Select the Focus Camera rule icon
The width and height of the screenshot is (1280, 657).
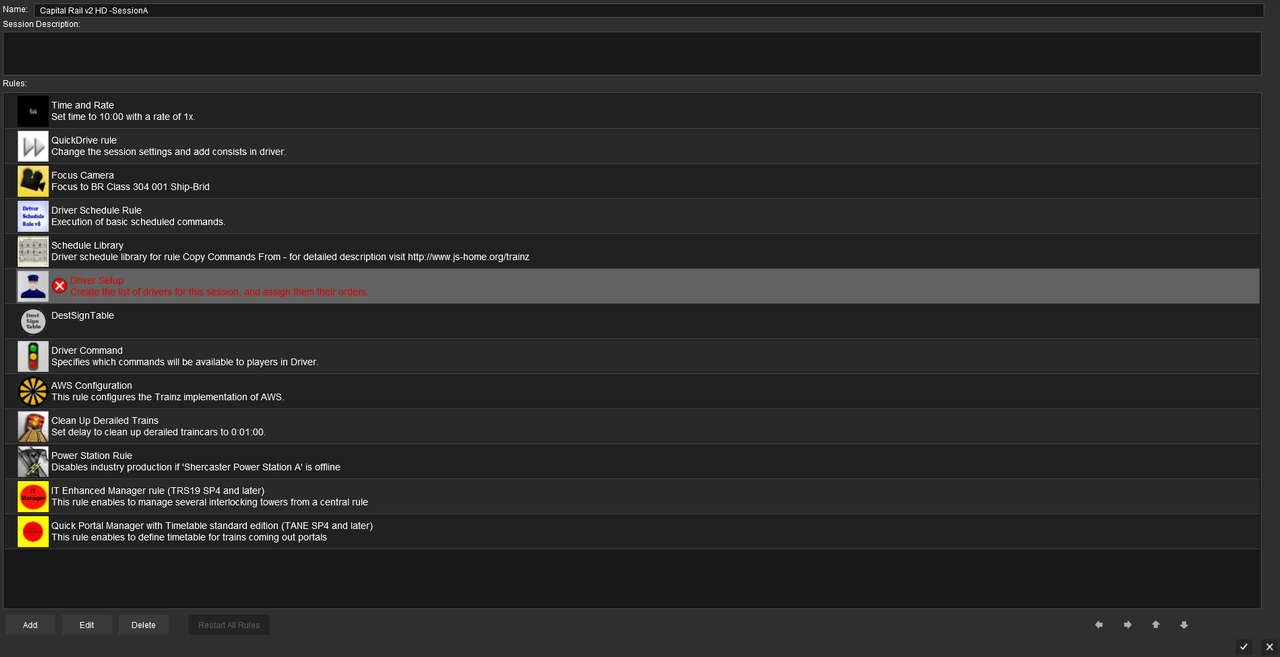(x=33, y=181)
